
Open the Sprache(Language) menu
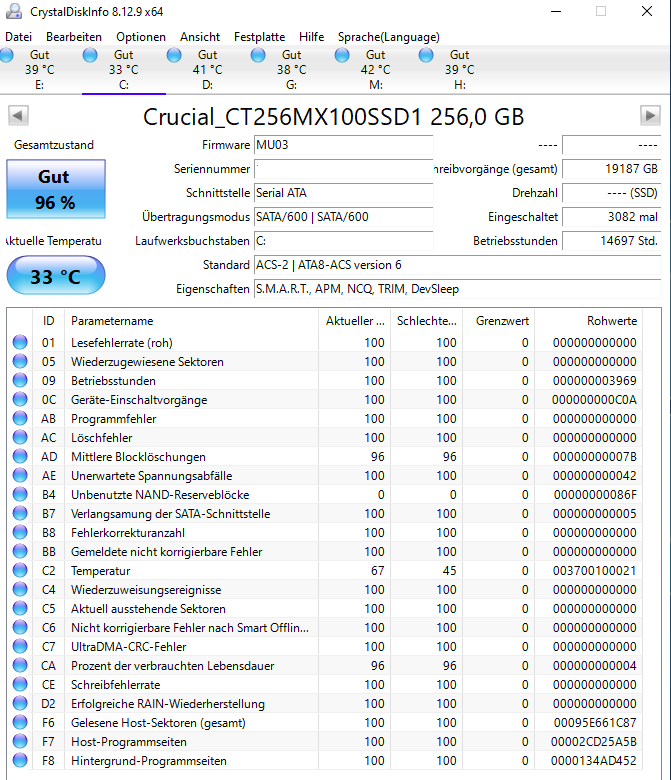click(x=388, y=37)
